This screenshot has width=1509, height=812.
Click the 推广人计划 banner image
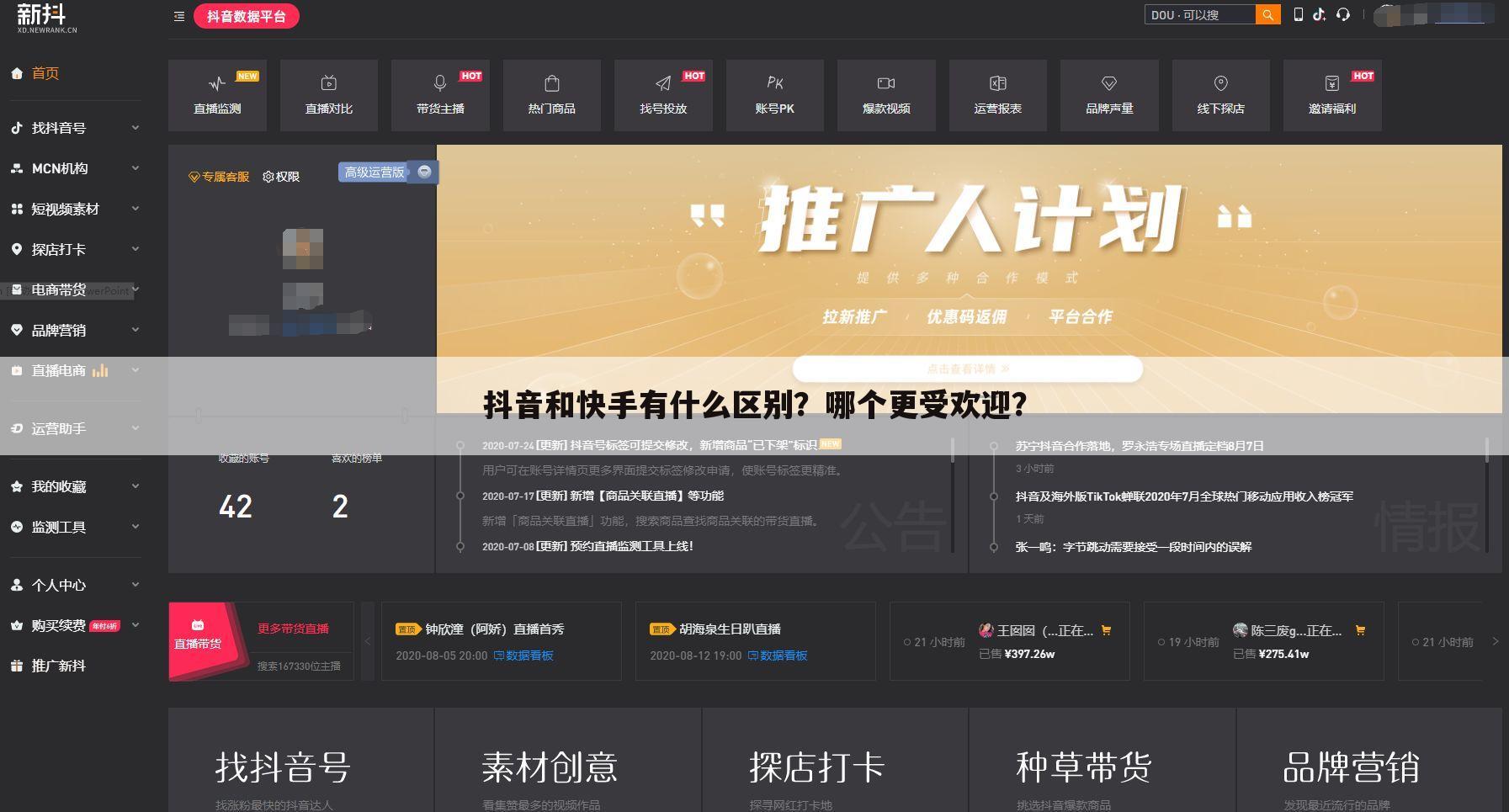coord(970,279)
